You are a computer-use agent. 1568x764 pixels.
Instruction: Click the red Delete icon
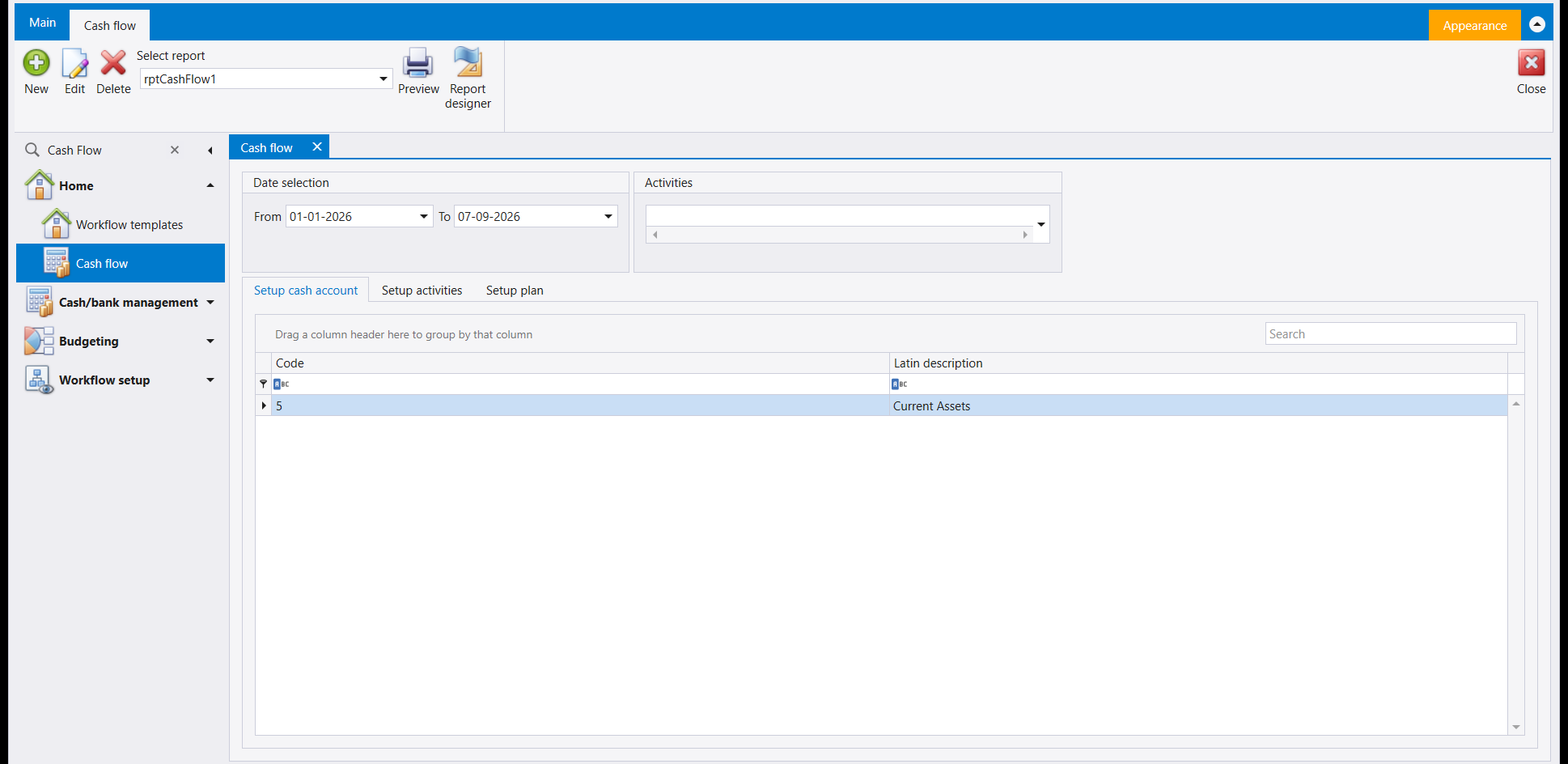click(x=113, y=63)
